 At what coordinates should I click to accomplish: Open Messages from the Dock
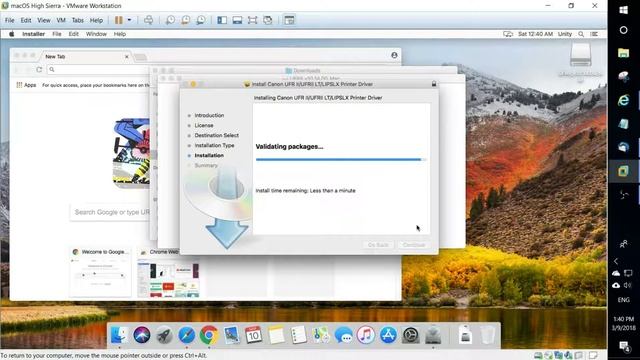click(343, 336)
